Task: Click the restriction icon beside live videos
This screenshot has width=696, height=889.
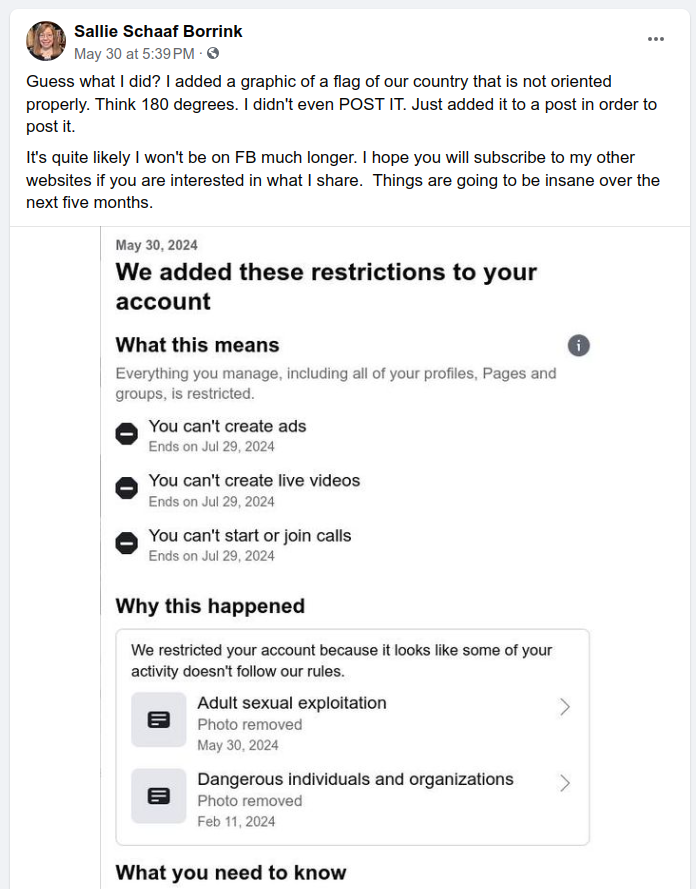Action: tap(126, 488)
